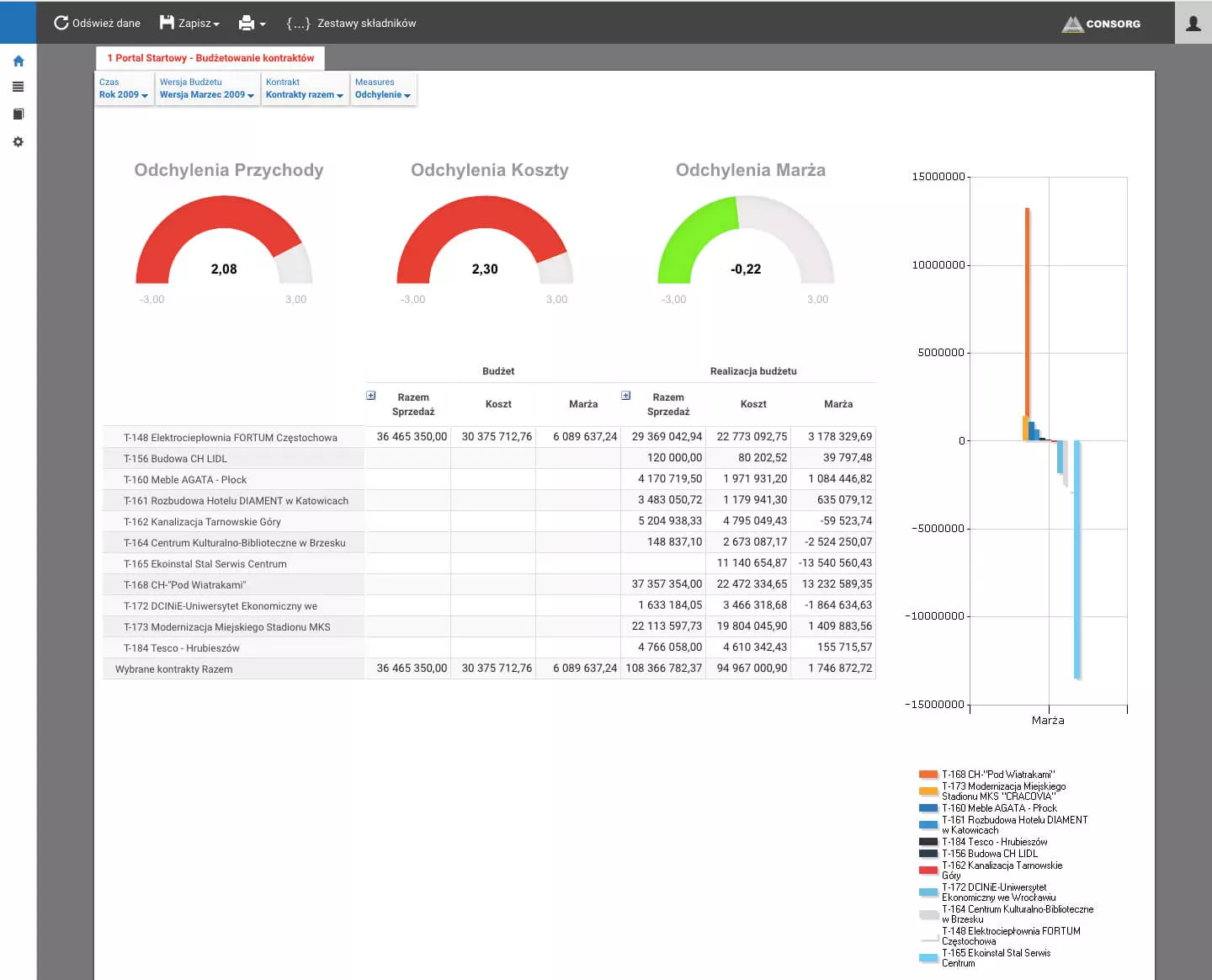Open settings gear in left sidebar
This screenshot has height=980, width=1212.
19,141
